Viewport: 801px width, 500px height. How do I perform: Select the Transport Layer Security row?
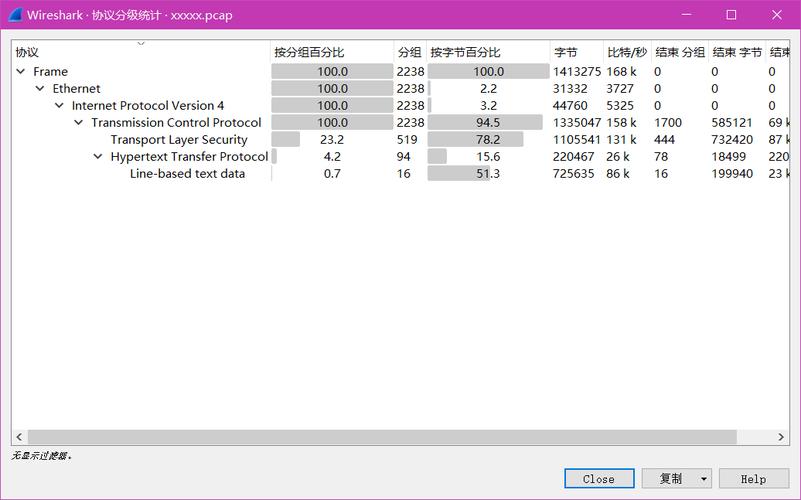[x=178, y=140]
